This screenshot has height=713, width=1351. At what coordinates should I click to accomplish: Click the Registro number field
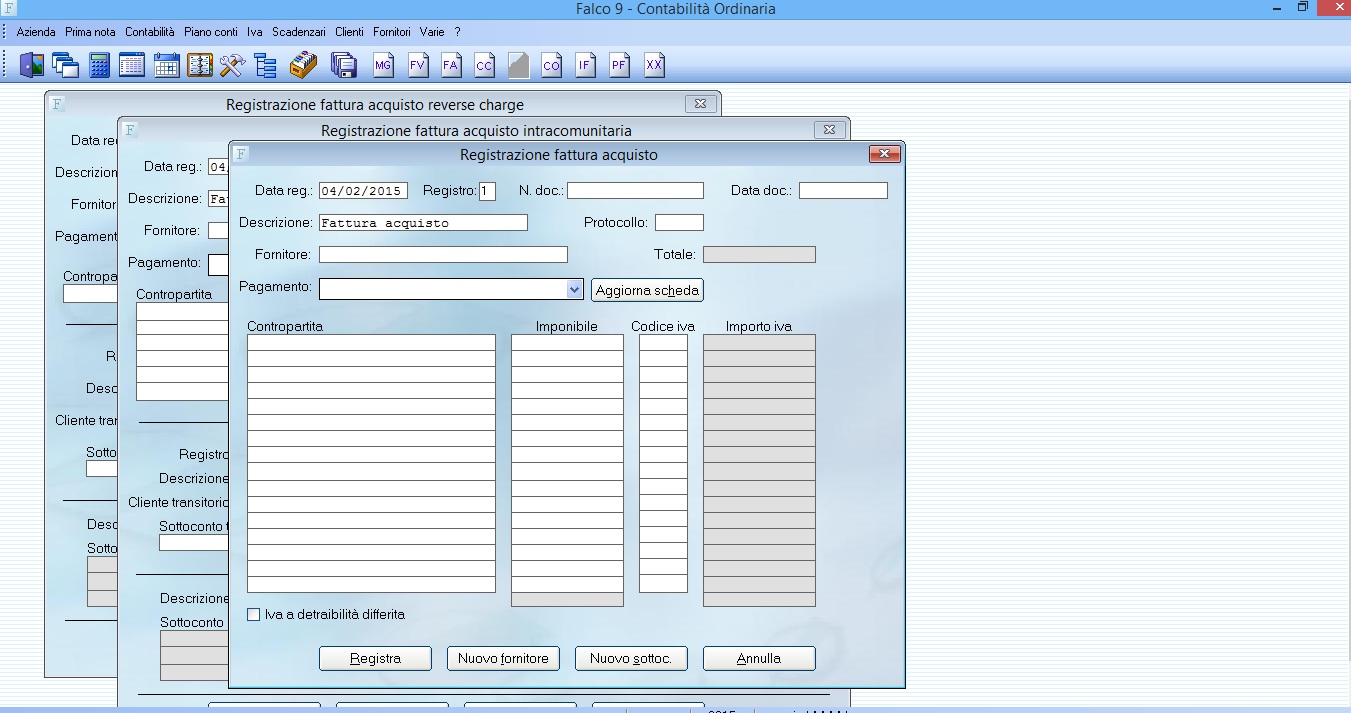487,191
